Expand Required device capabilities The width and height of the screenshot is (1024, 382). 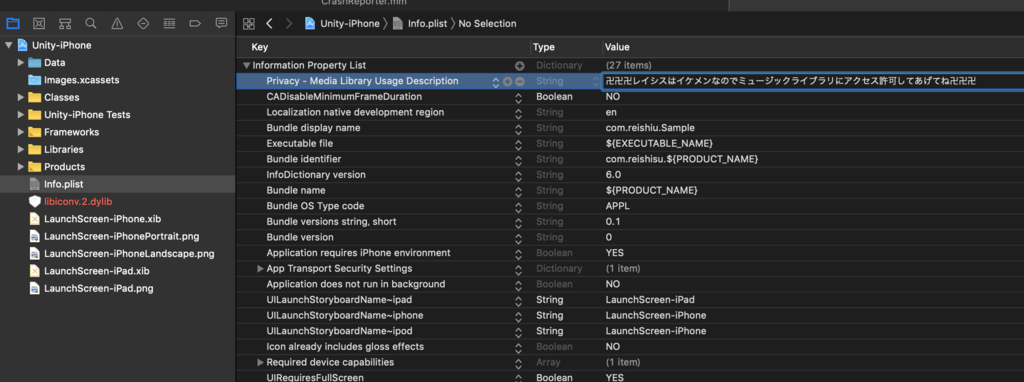260,362
